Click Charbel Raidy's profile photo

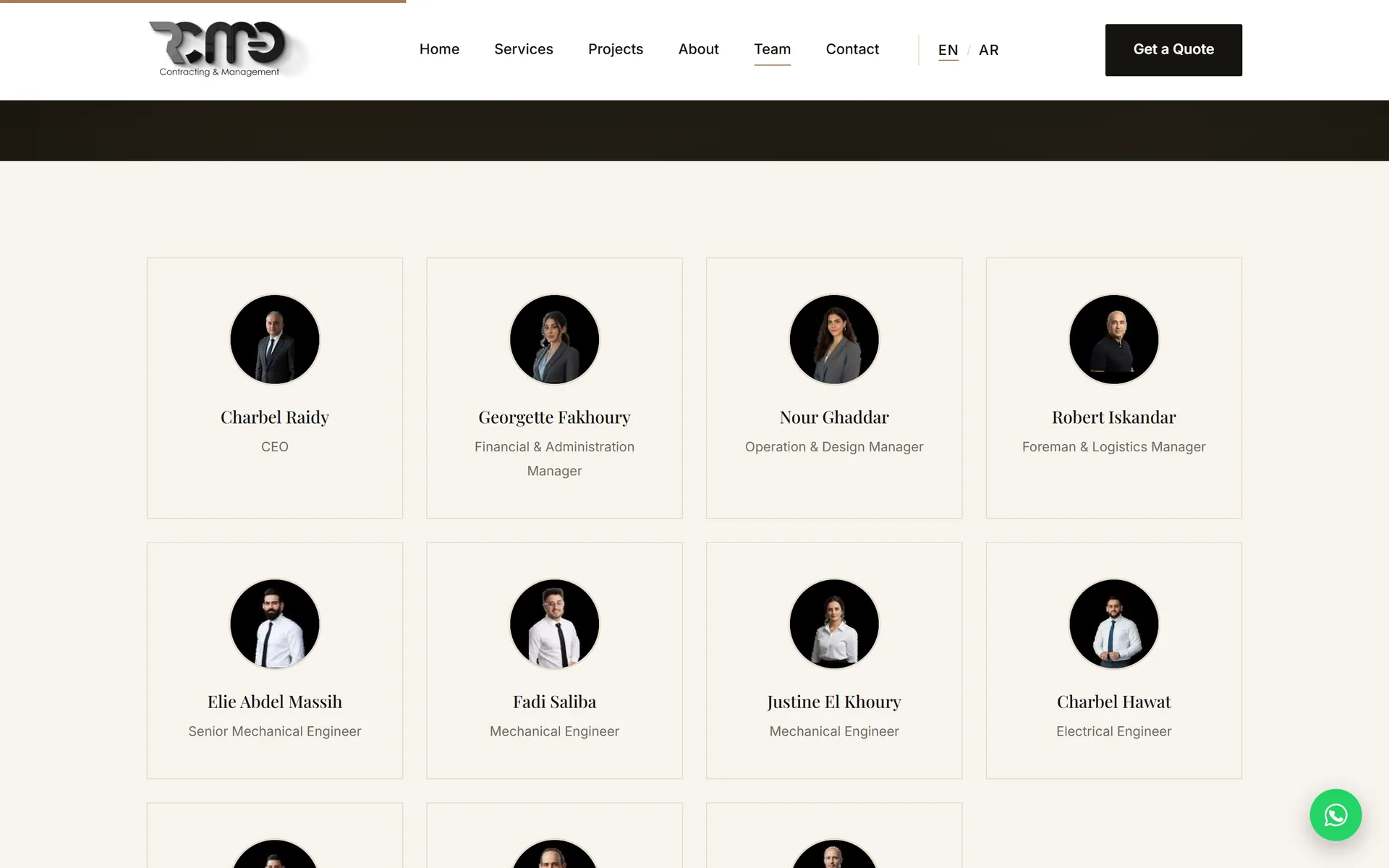(x=275, y=339)
